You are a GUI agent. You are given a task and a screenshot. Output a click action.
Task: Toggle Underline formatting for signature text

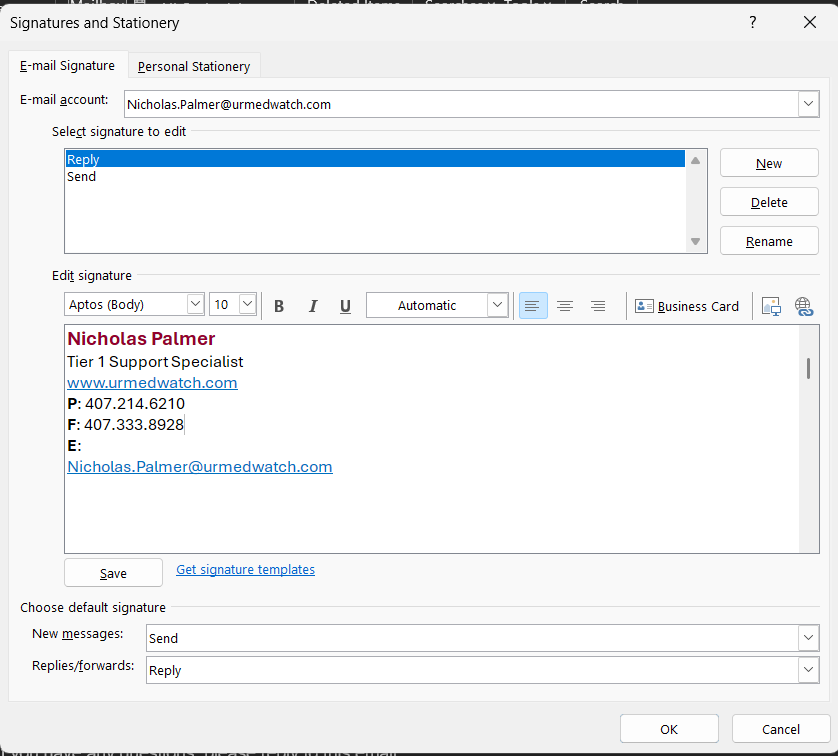pos(345,306)
